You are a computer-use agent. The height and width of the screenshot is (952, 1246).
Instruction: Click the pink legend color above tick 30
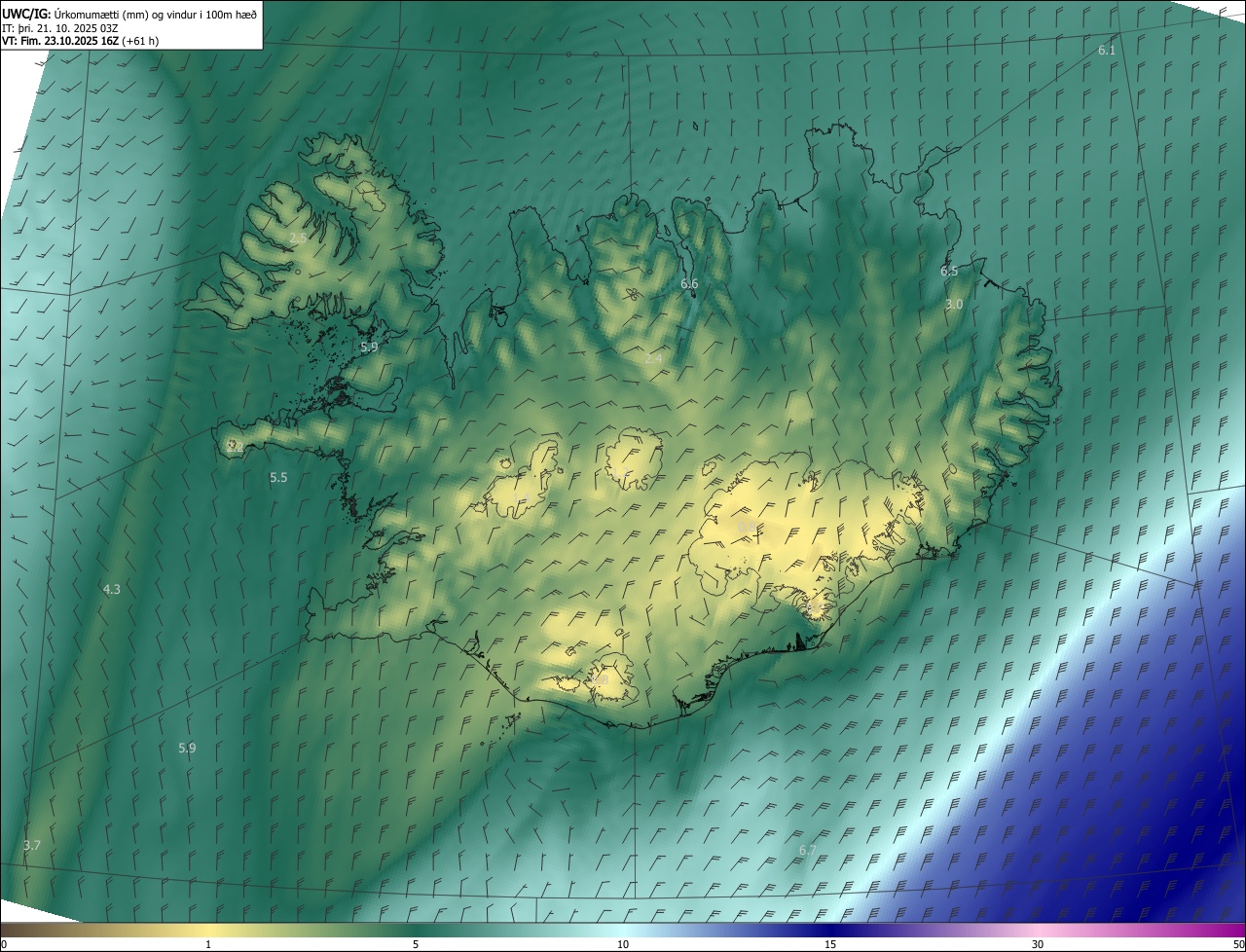pyautogui.click(x=1038, y=930)
